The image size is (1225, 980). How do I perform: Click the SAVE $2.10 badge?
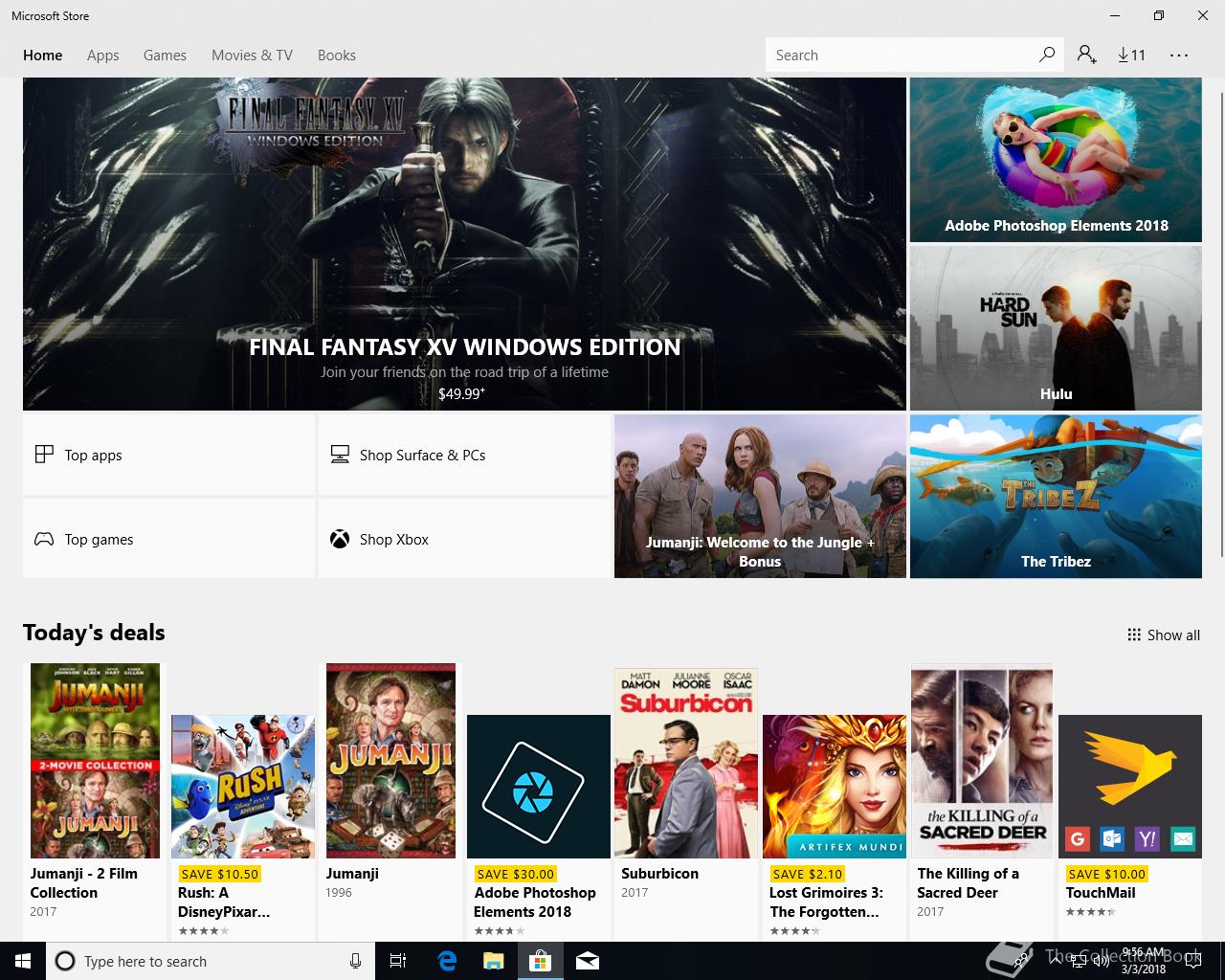click(808, 874)
